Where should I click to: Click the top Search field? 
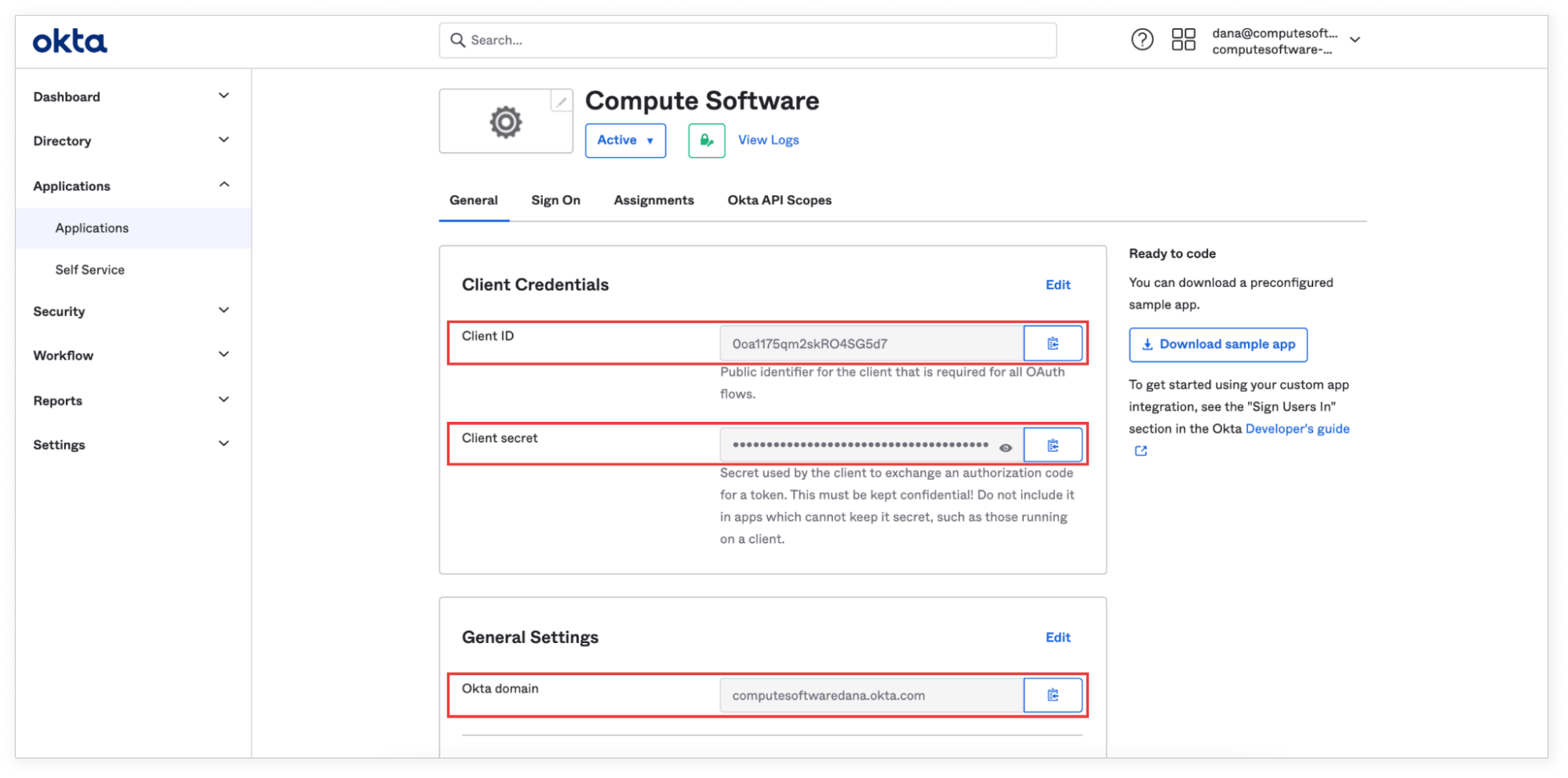tap(747, 40)
